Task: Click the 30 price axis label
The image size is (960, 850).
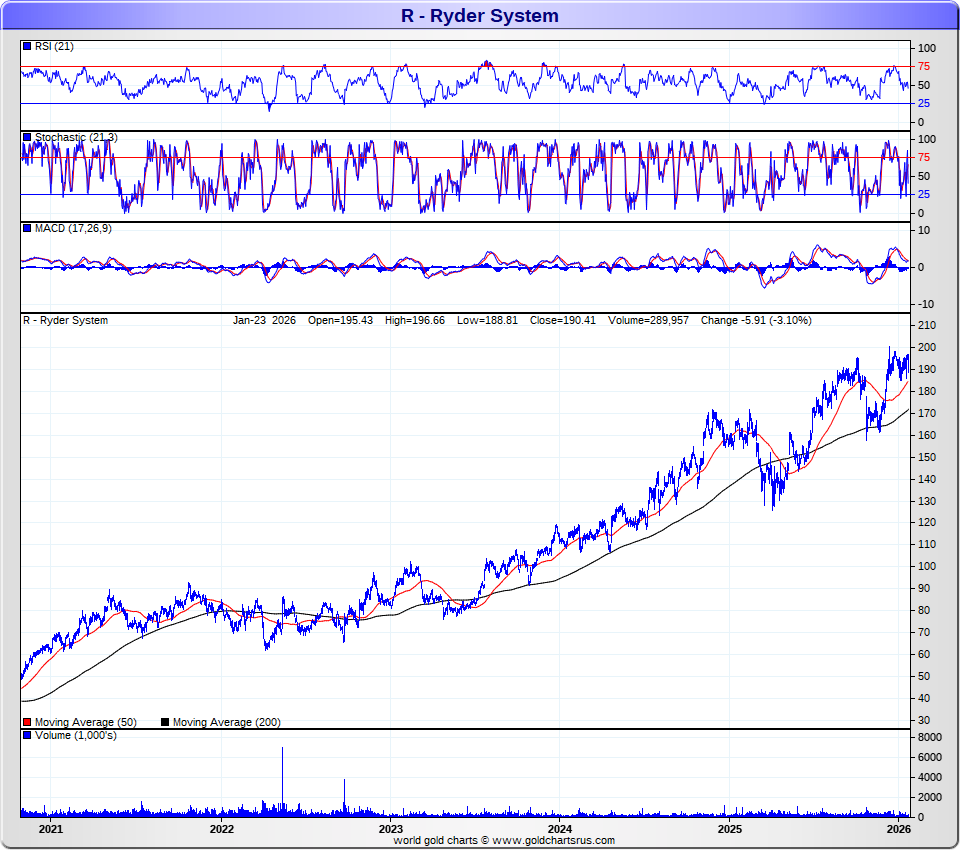Action: tap(924, 720)
